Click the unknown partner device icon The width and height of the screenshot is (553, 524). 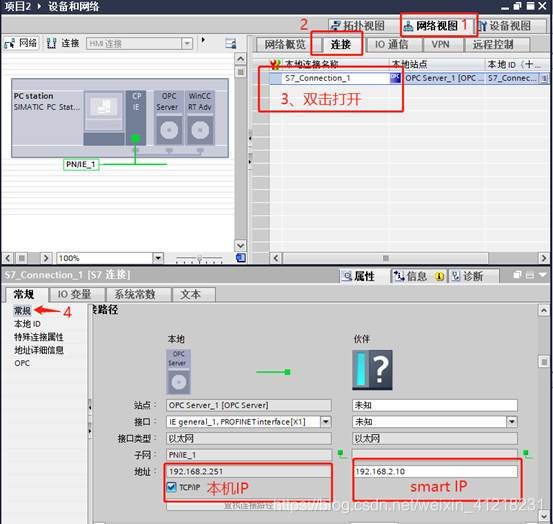tap(372, 370)
